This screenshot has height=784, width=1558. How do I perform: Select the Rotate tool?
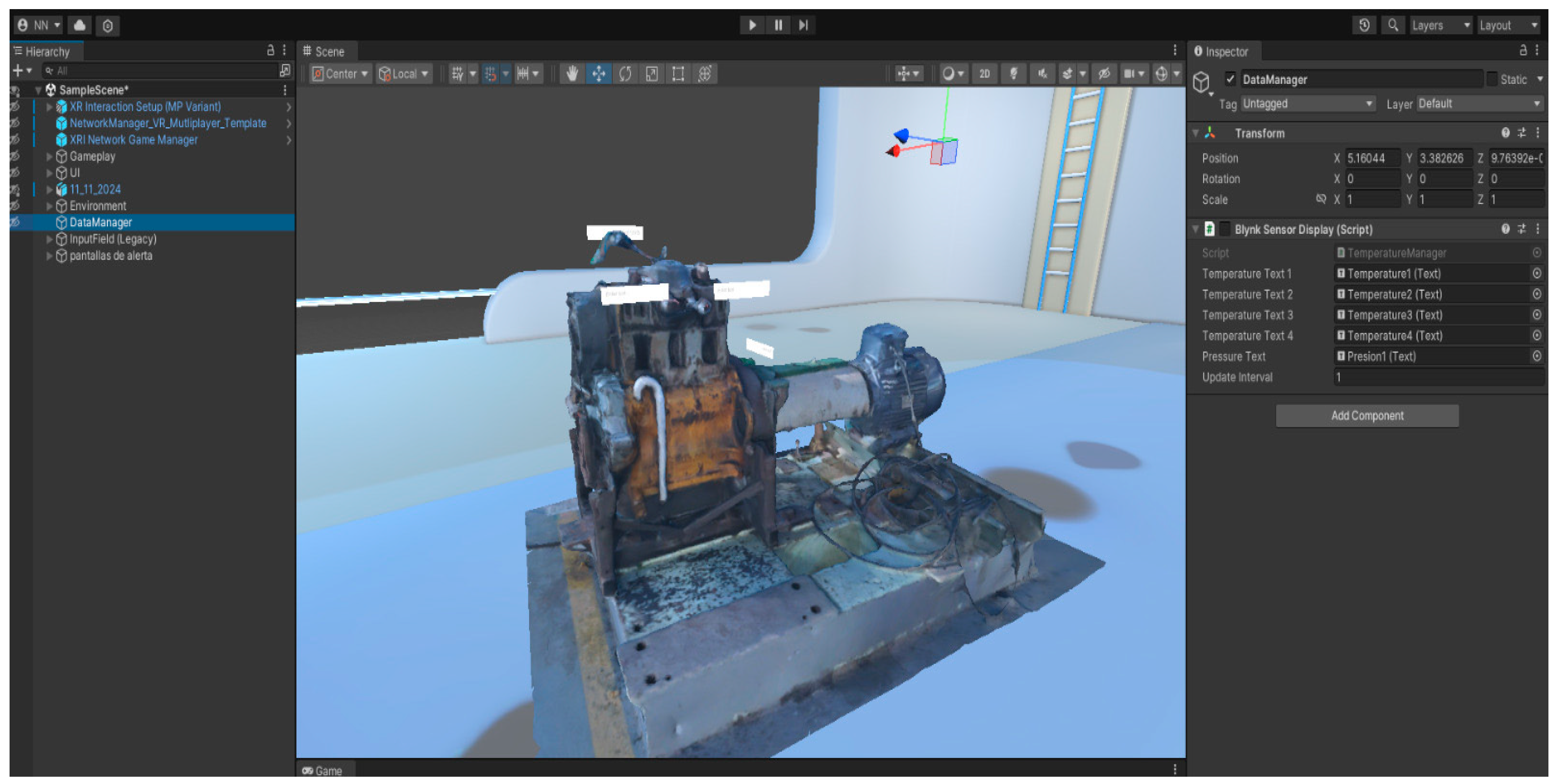point(625,74)
